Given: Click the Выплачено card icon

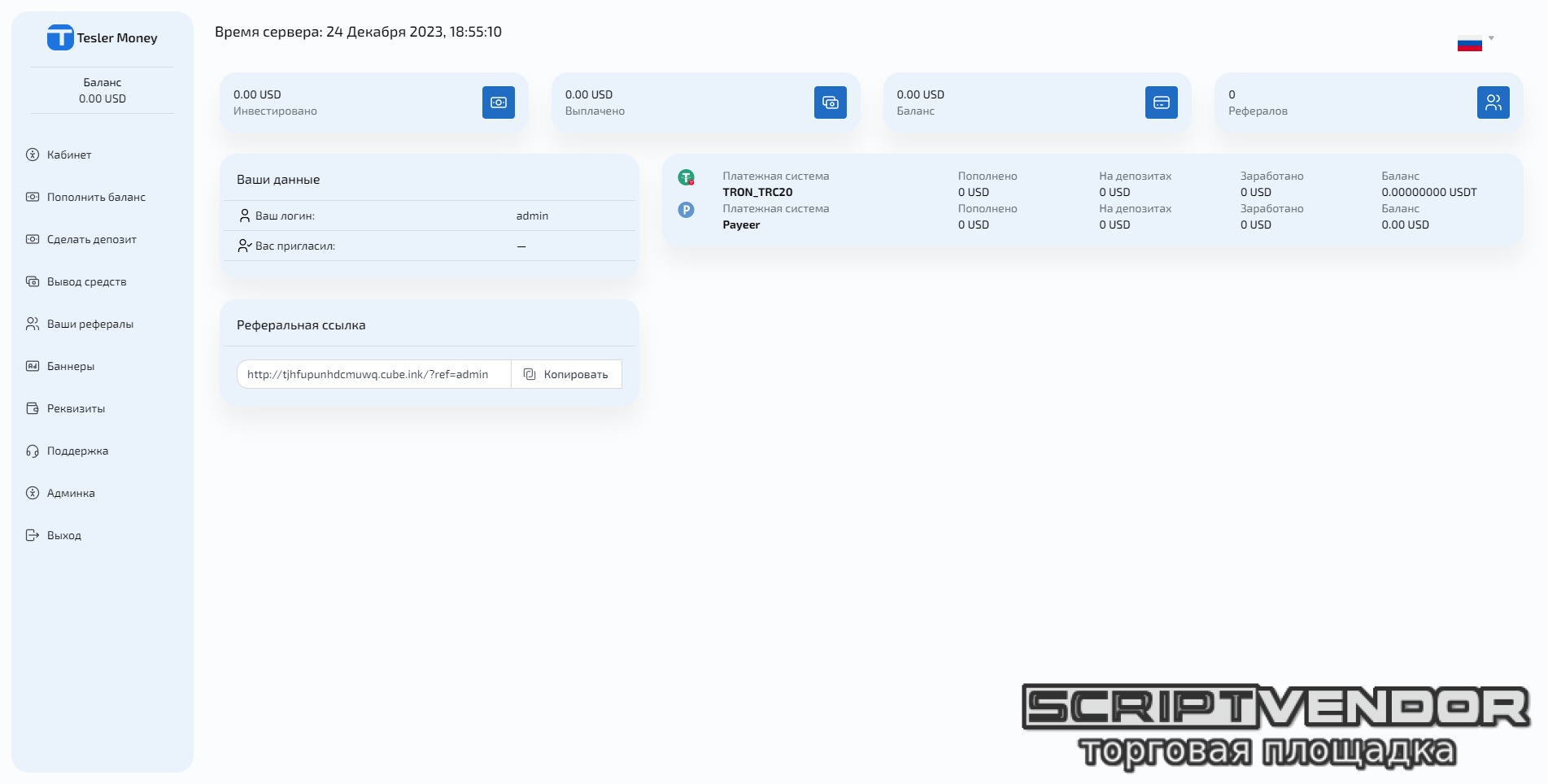Looking at the screenshot, I should tap(831, 102).
